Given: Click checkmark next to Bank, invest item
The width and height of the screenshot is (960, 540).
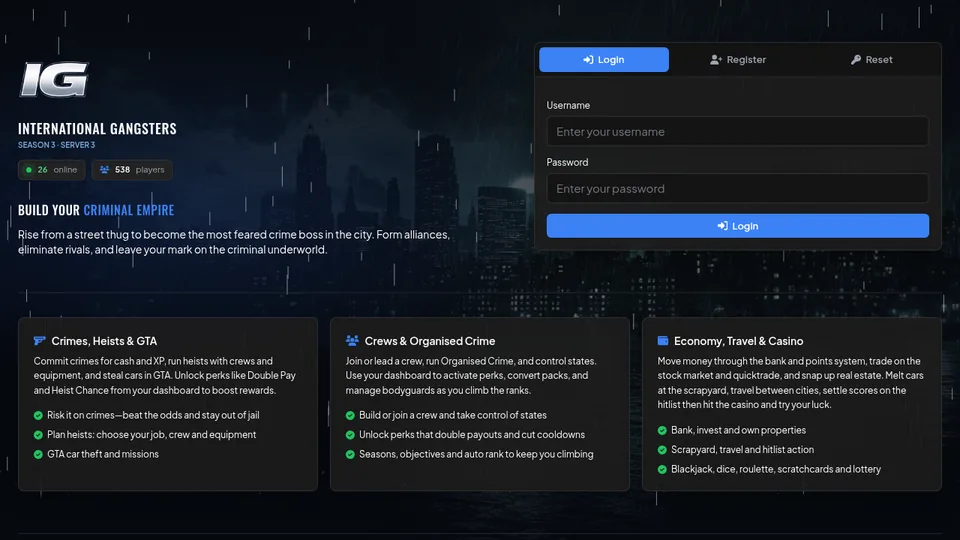Looking at the screenshot, I should [x=662, y=430].
